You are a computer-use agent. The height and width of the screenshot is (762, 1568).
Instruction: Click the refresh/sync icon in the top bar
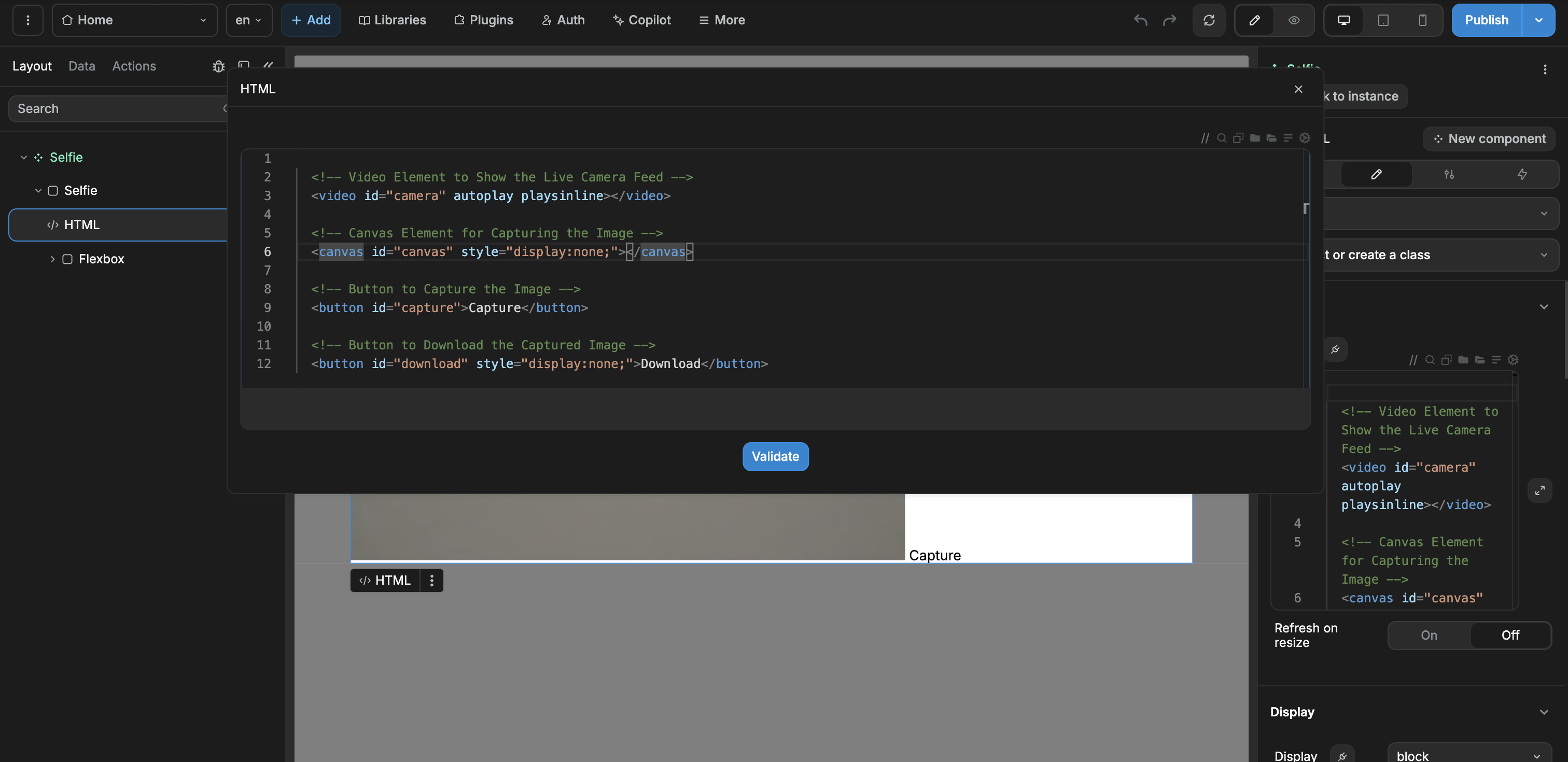pos(1208,20)
